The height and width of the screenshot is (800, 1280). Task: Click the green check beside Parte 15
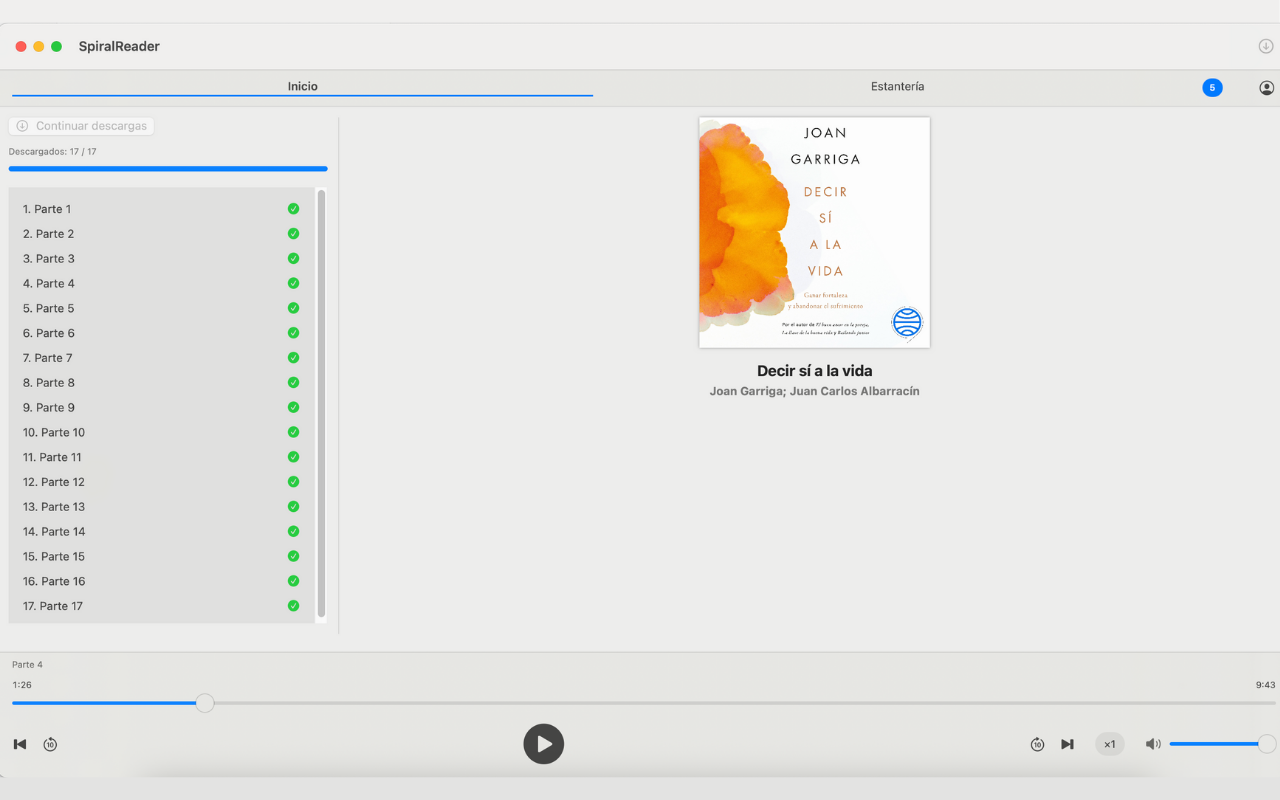point(293,557)
